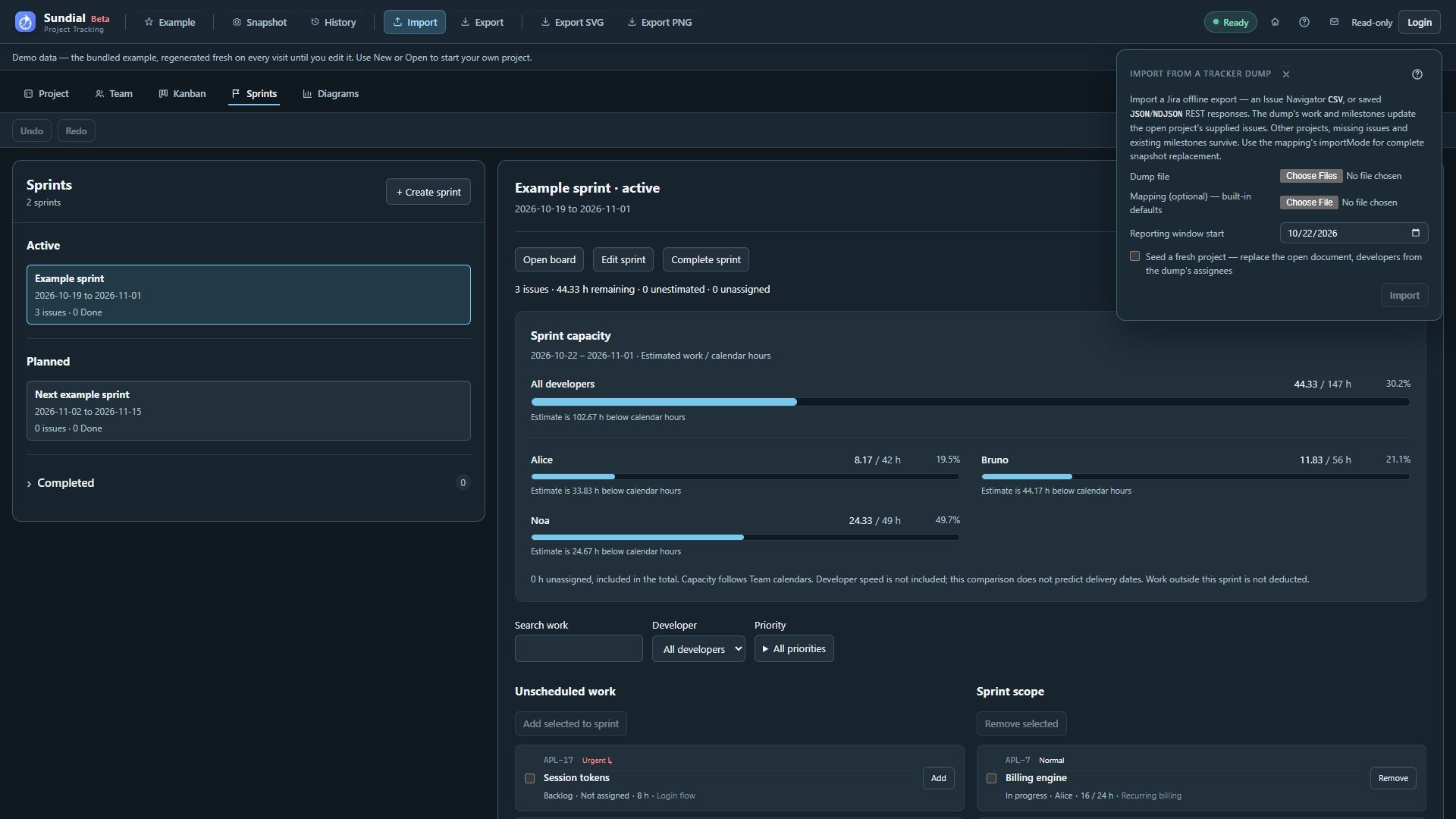Click the Login button

[1420, 22]
